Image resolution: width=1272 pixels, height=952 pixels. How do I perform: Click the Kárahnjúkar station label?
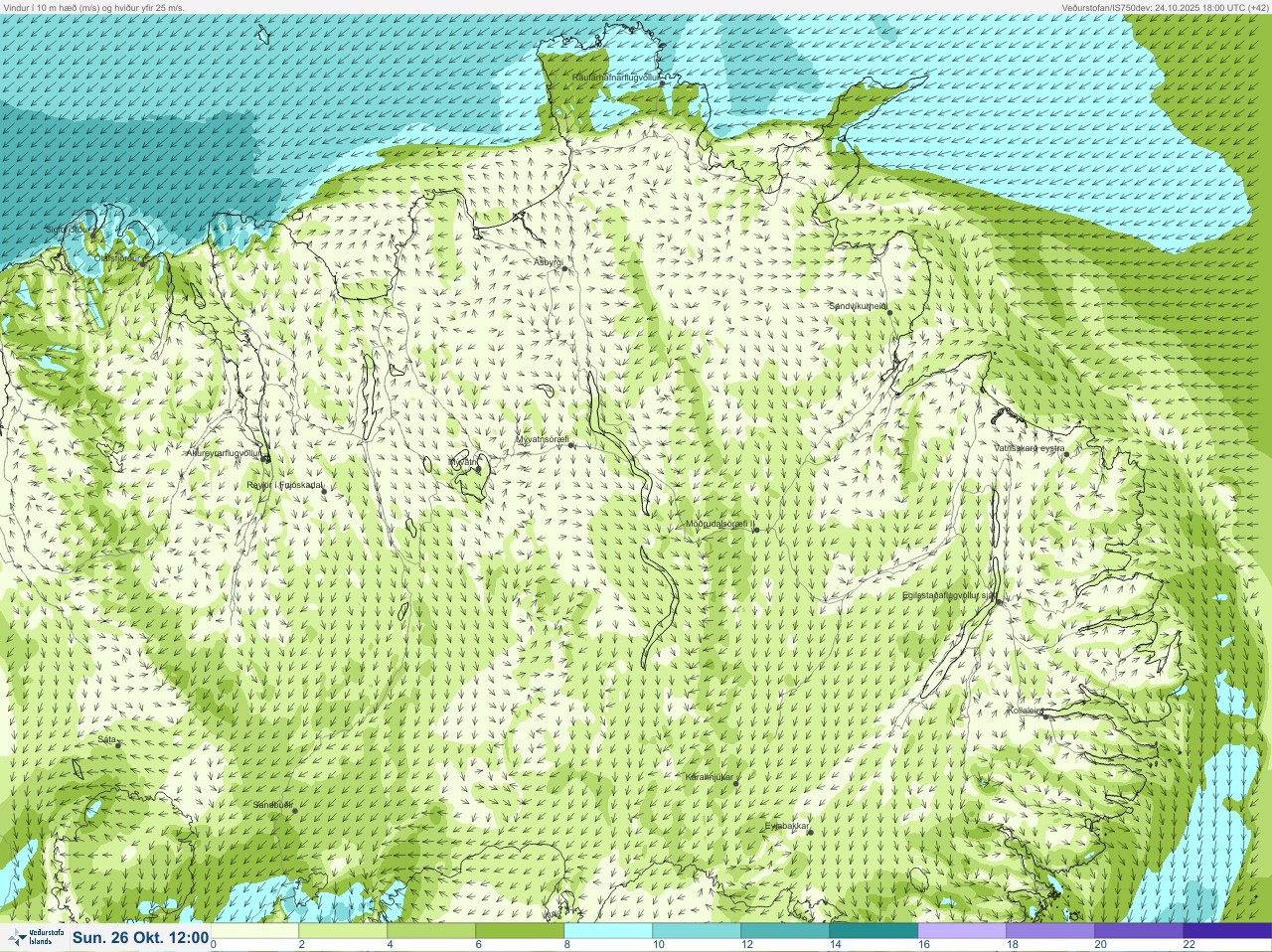(x=710, y=776)
